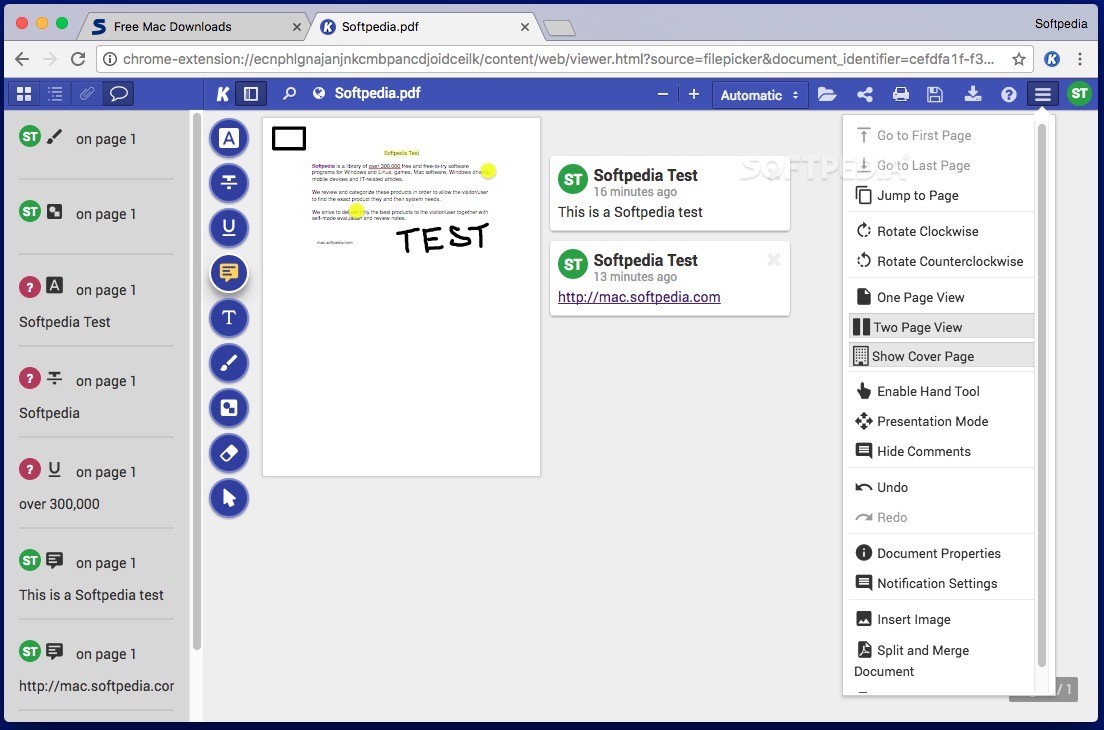Toggle Hide Comments option

pos(941,451)
